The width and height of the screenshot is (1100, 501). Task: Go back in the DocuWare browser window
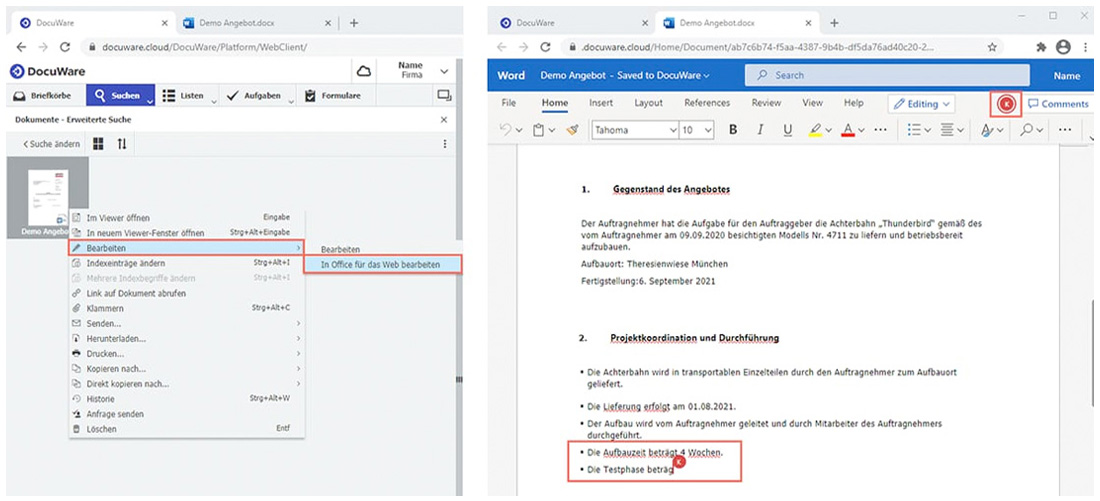(22, 47)
